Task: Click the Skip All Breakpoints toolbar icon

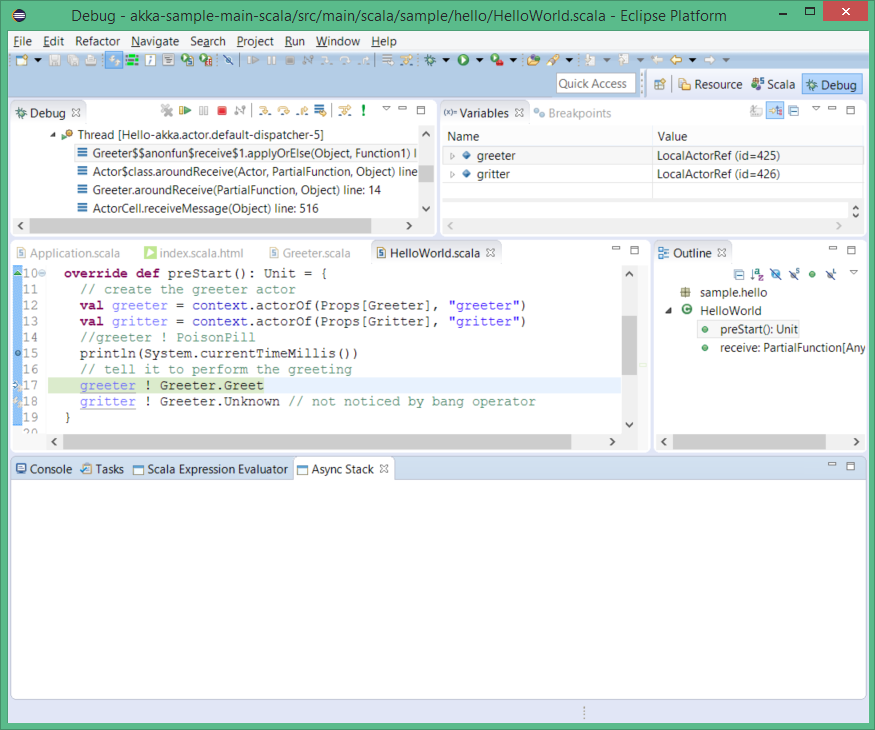Action: pyautogui.click(x=228, y=61)
